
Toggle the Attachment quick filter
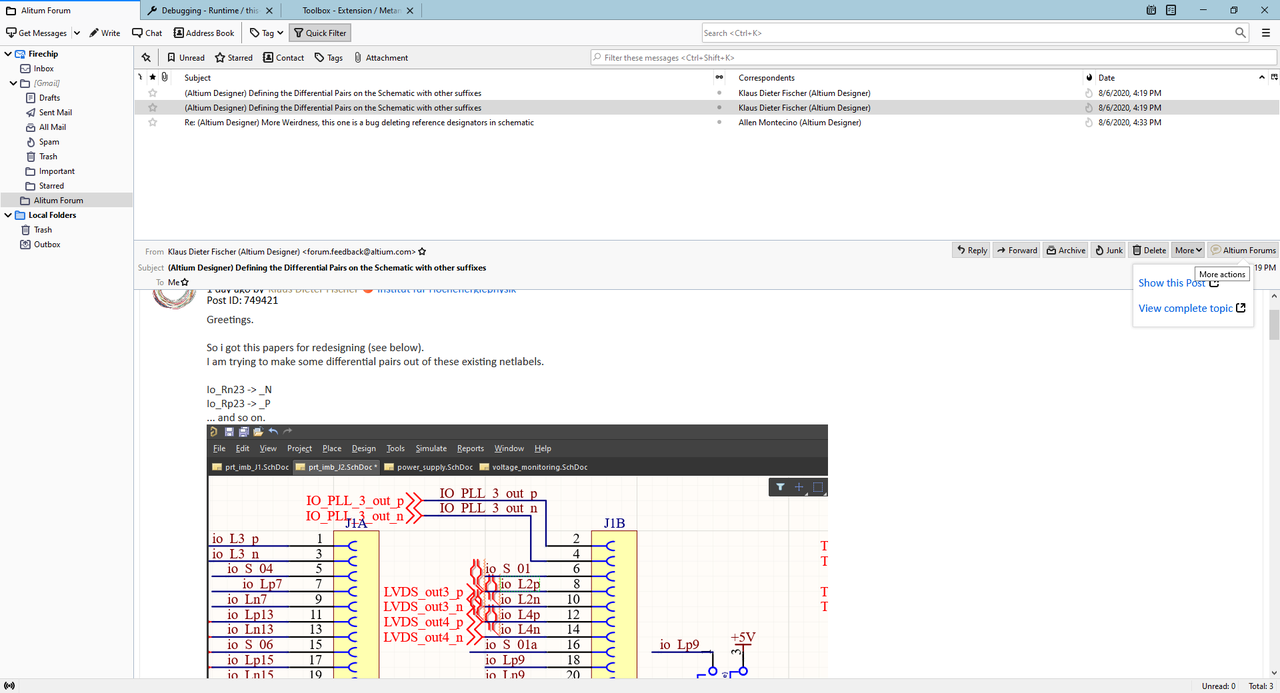pyautogui.click(x=380, y=58)
